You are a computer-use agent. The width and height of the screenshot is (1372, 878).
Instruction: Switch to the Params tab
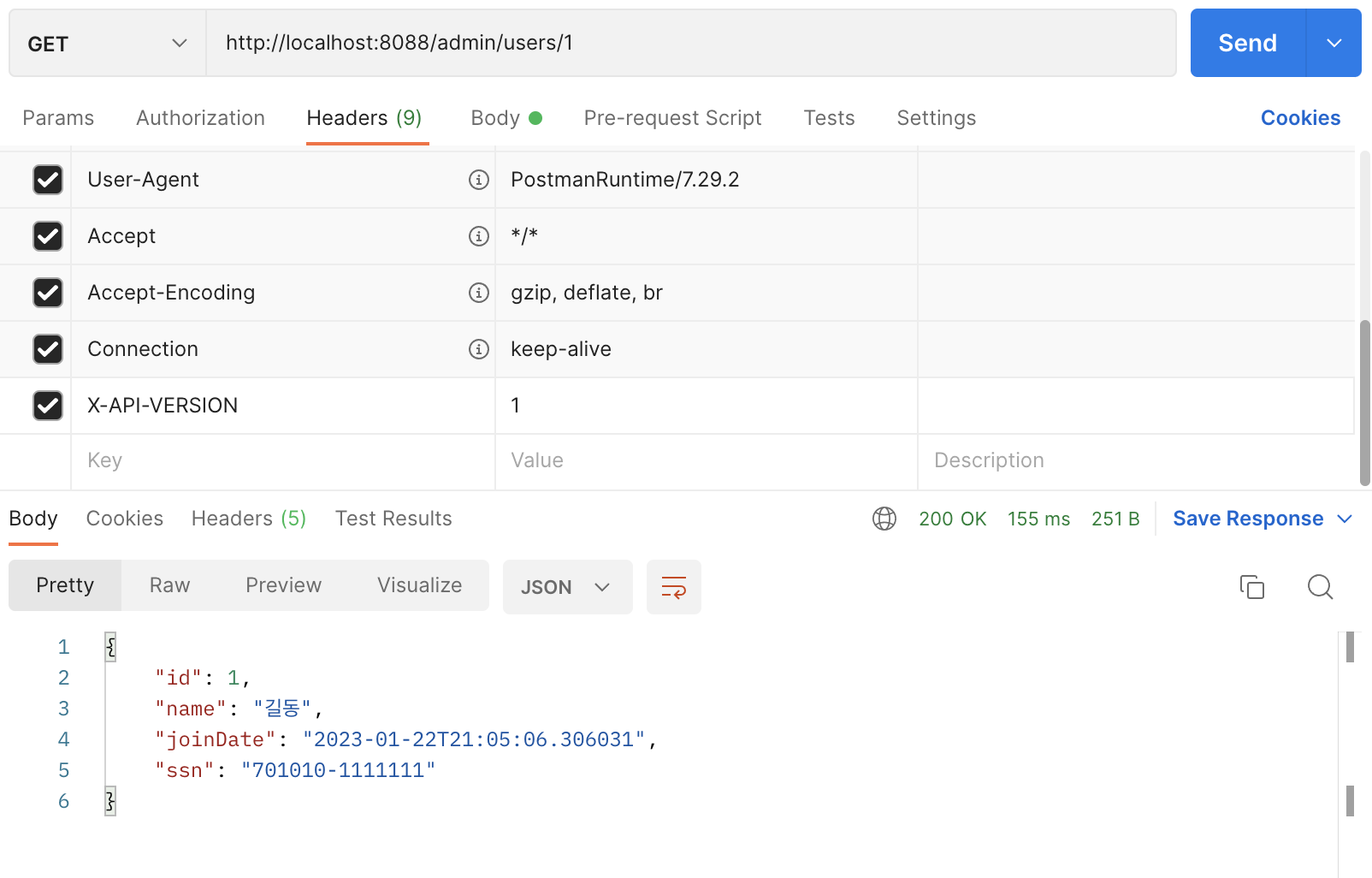[x=58, y=118]
